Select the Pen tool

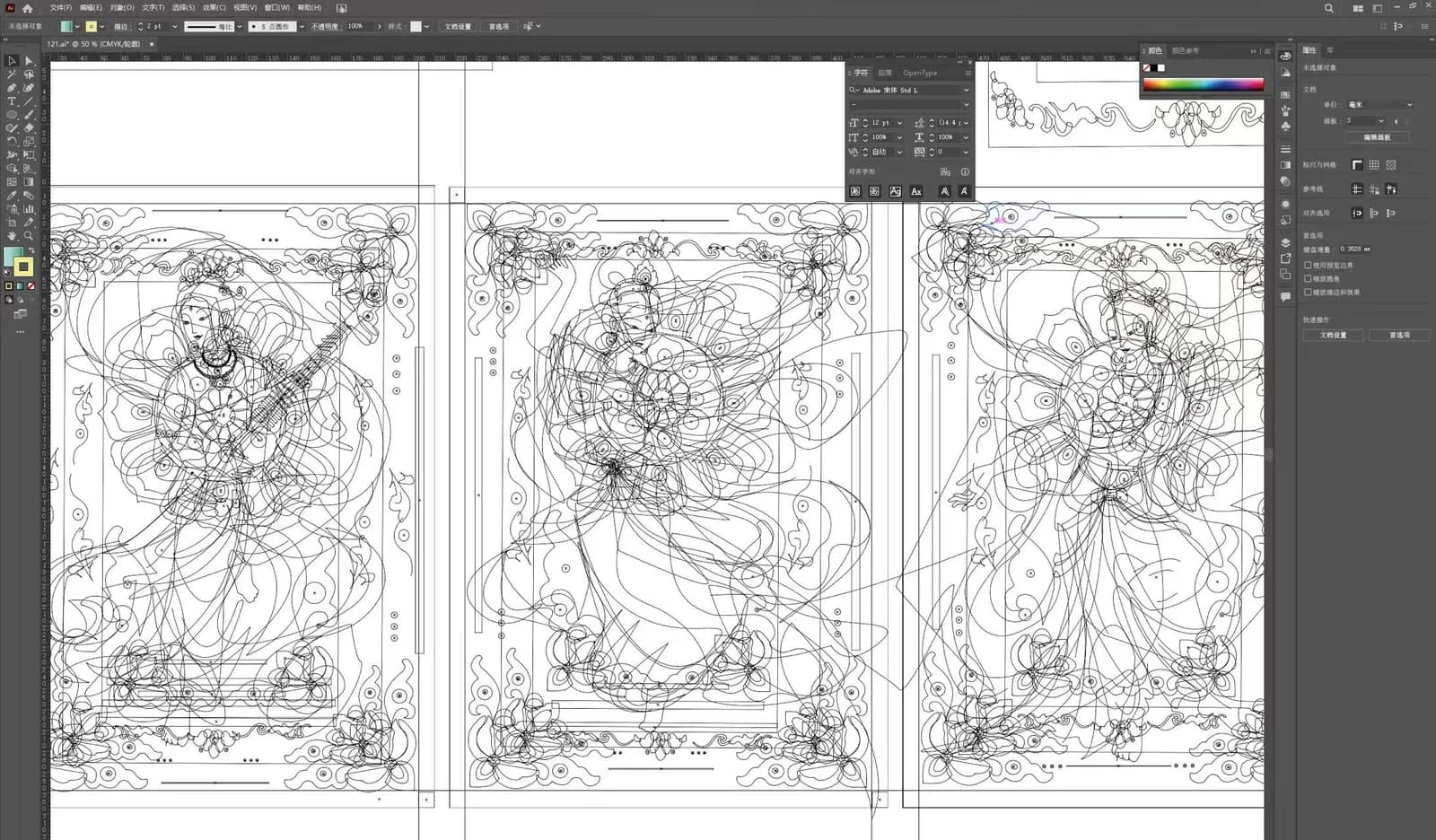tap(12, 88)
